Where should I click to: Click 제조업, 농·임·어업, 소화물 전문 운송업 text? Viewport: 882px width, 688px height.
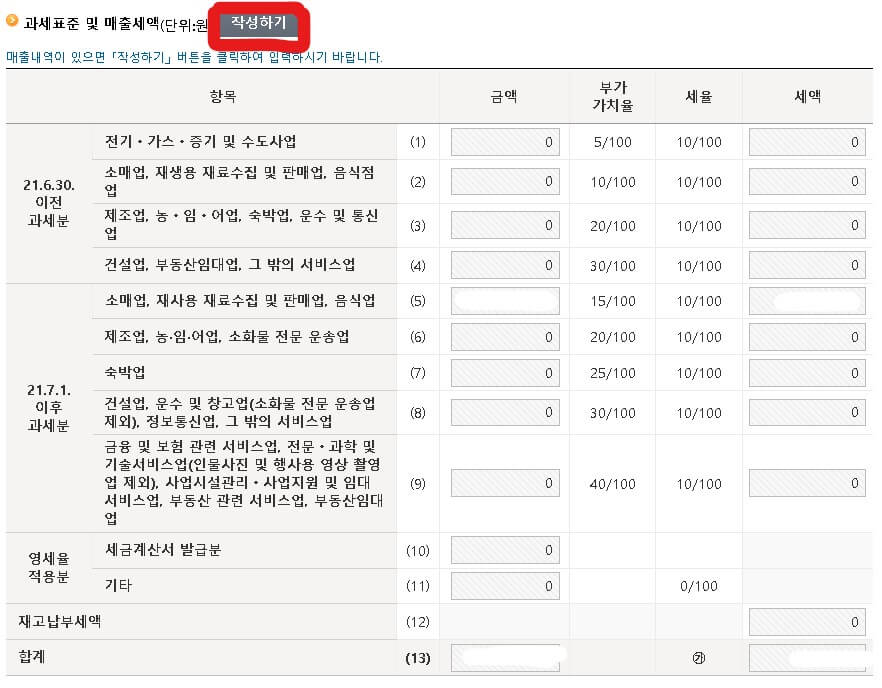(227, 336)
